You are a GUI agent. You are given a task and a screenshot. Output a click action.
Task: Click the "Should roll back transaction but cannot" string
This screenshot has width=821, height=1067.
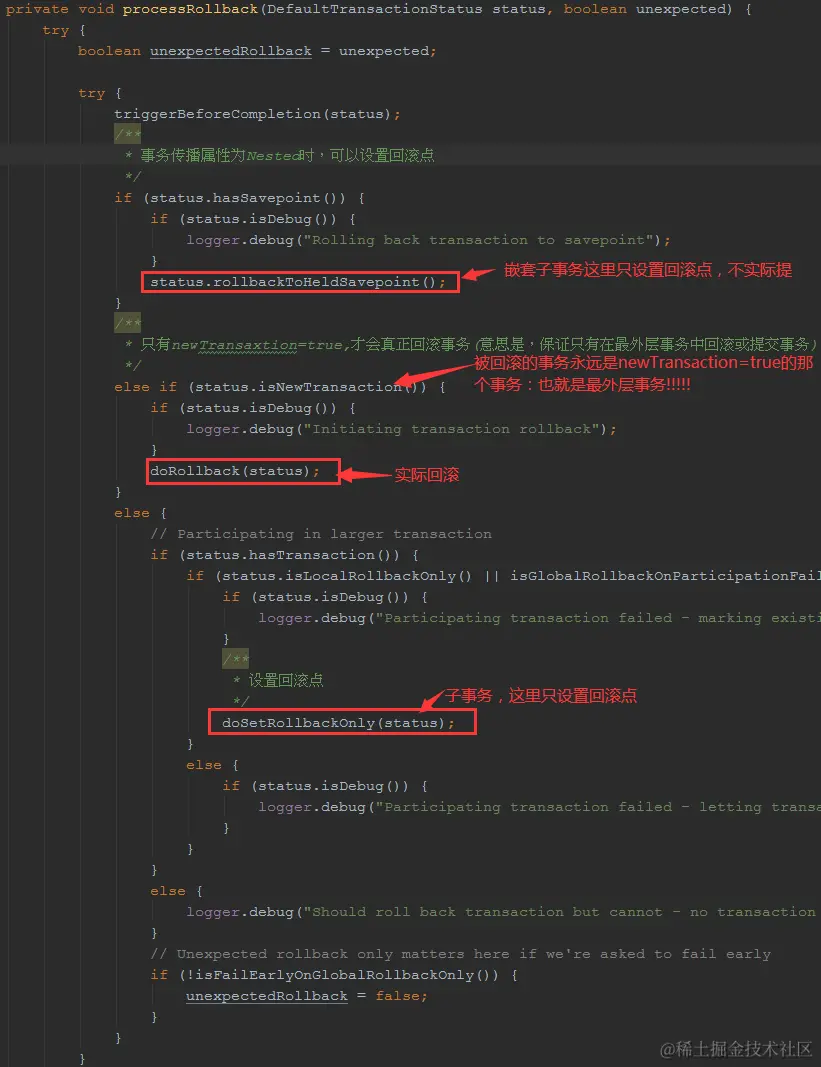coord(562,912)
